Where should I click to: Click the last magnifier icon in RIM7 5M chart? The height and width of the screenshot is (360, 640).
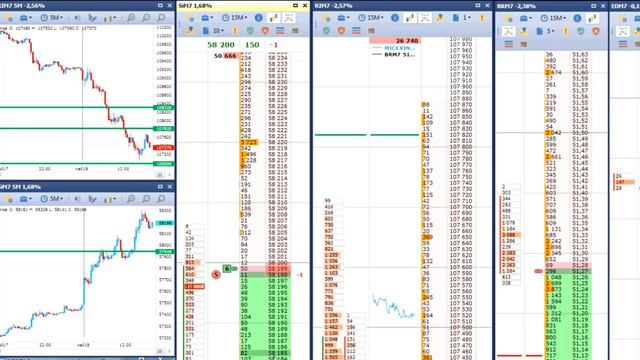click(162, 18)
